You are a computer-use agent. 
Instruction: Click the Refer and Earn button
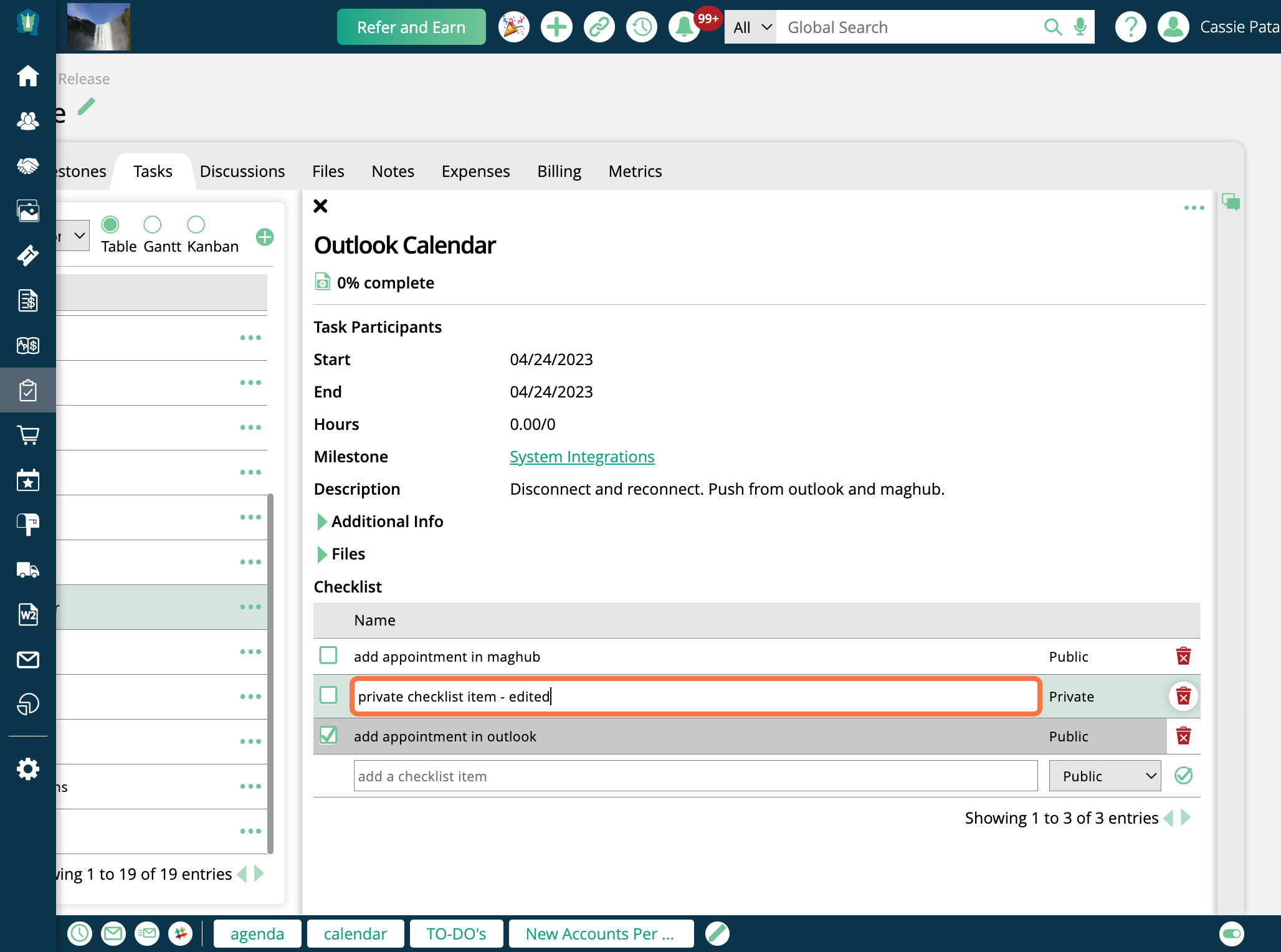point(411,27)
